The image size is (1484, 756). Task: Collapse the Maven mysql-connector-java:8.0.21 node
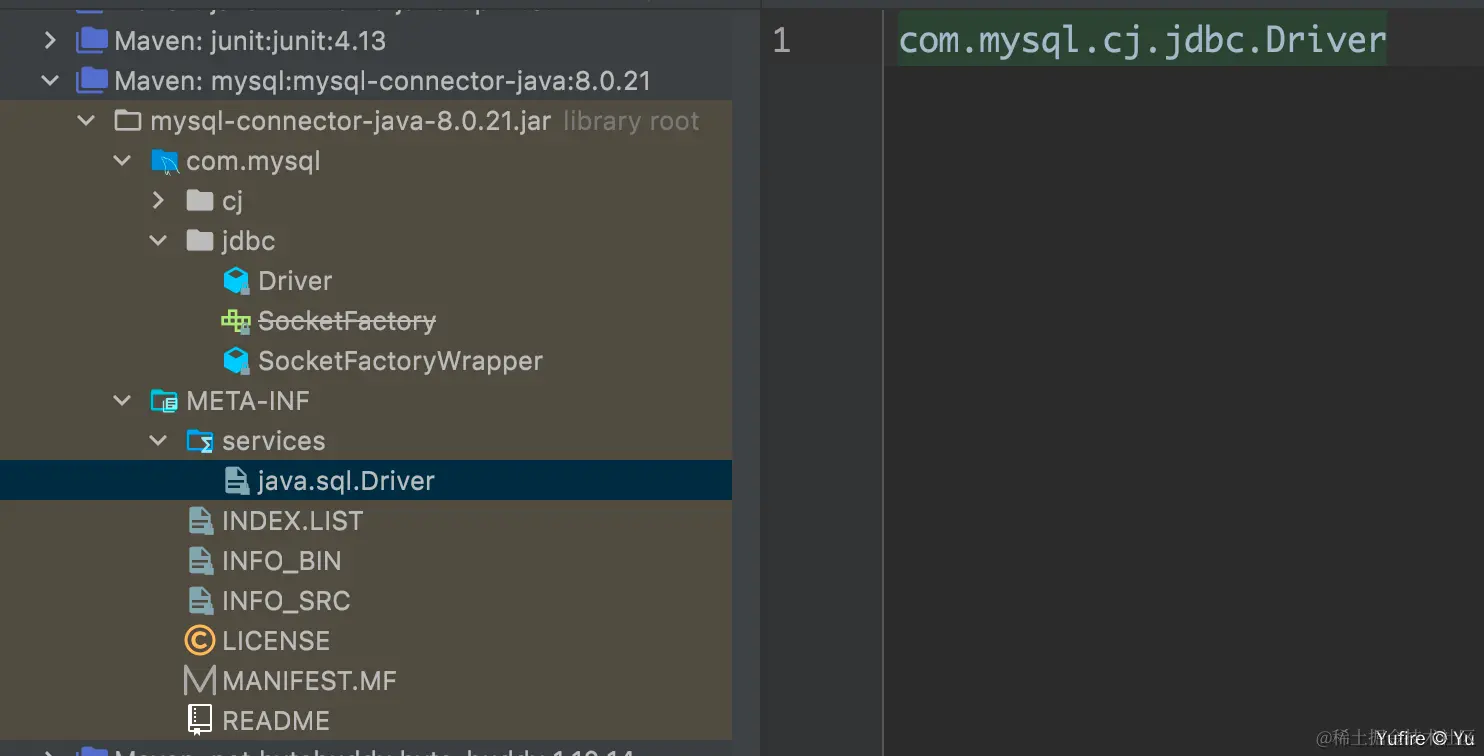click(x=50, y=81)
